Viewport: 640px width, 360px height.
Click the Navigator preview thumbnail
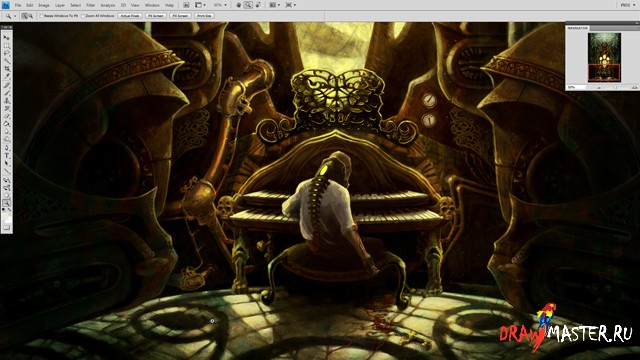(x=604, y=58)
